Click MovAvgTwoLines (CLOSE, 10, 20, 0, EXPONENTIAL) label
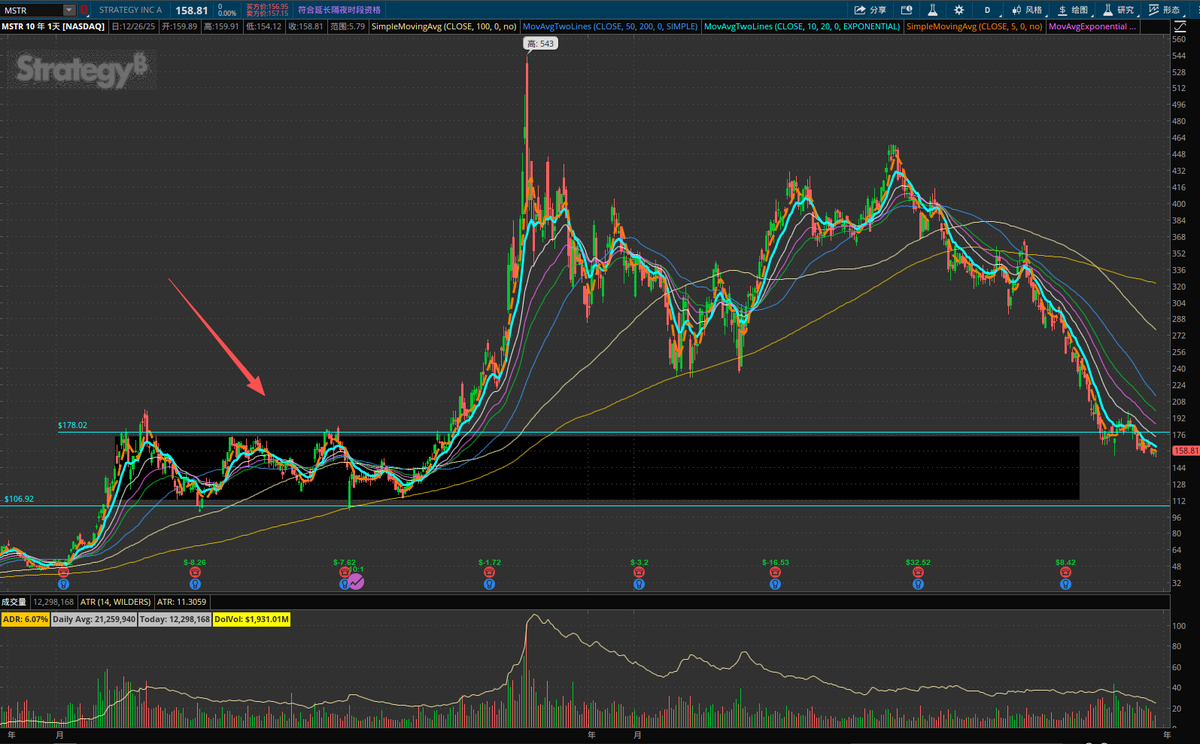The image size is (1200, 744). point(802,26)
